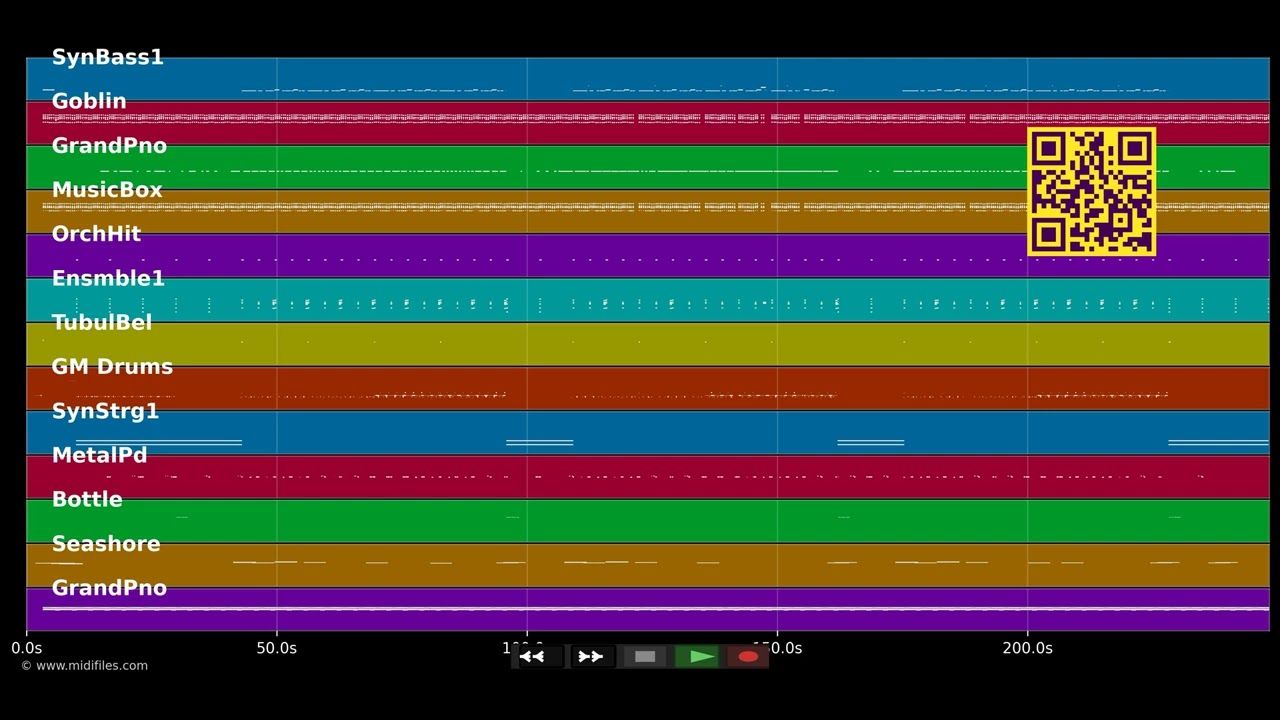The image size is (1280, 720).
Task: Select the MetalPd track label
Action: [x=99, y=455]
